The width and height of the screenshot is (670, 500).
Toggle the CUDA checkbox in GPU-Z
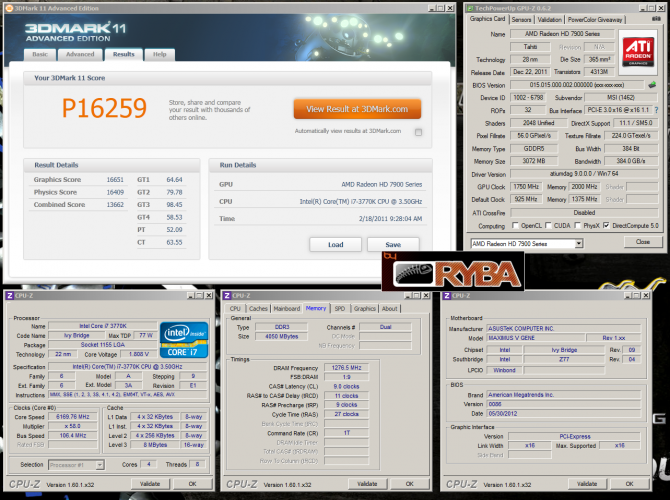point(548,225)
